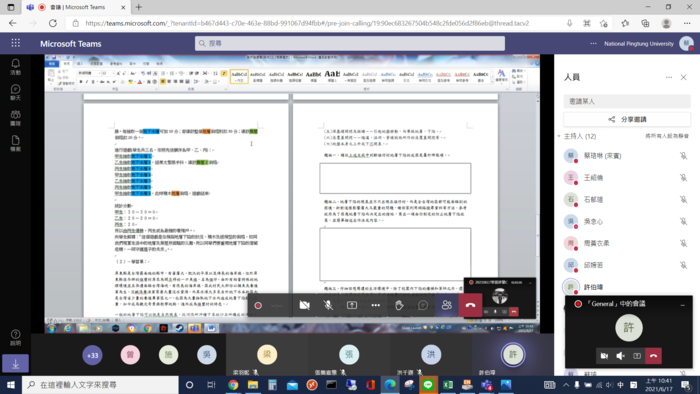Open the Activity (活動) sidebar icon
700x394 pixels.
[15, 66]
